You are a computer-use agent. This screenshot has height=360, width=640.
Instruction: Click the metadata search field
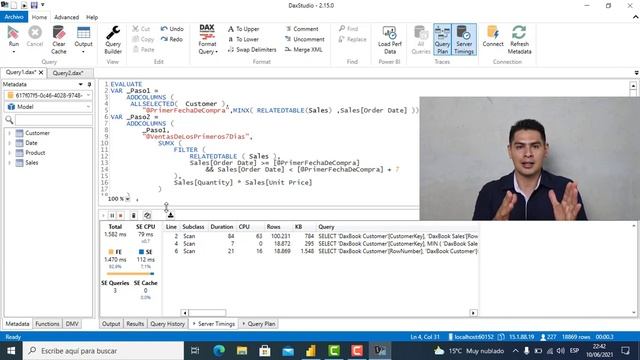[x=53, y=120]
